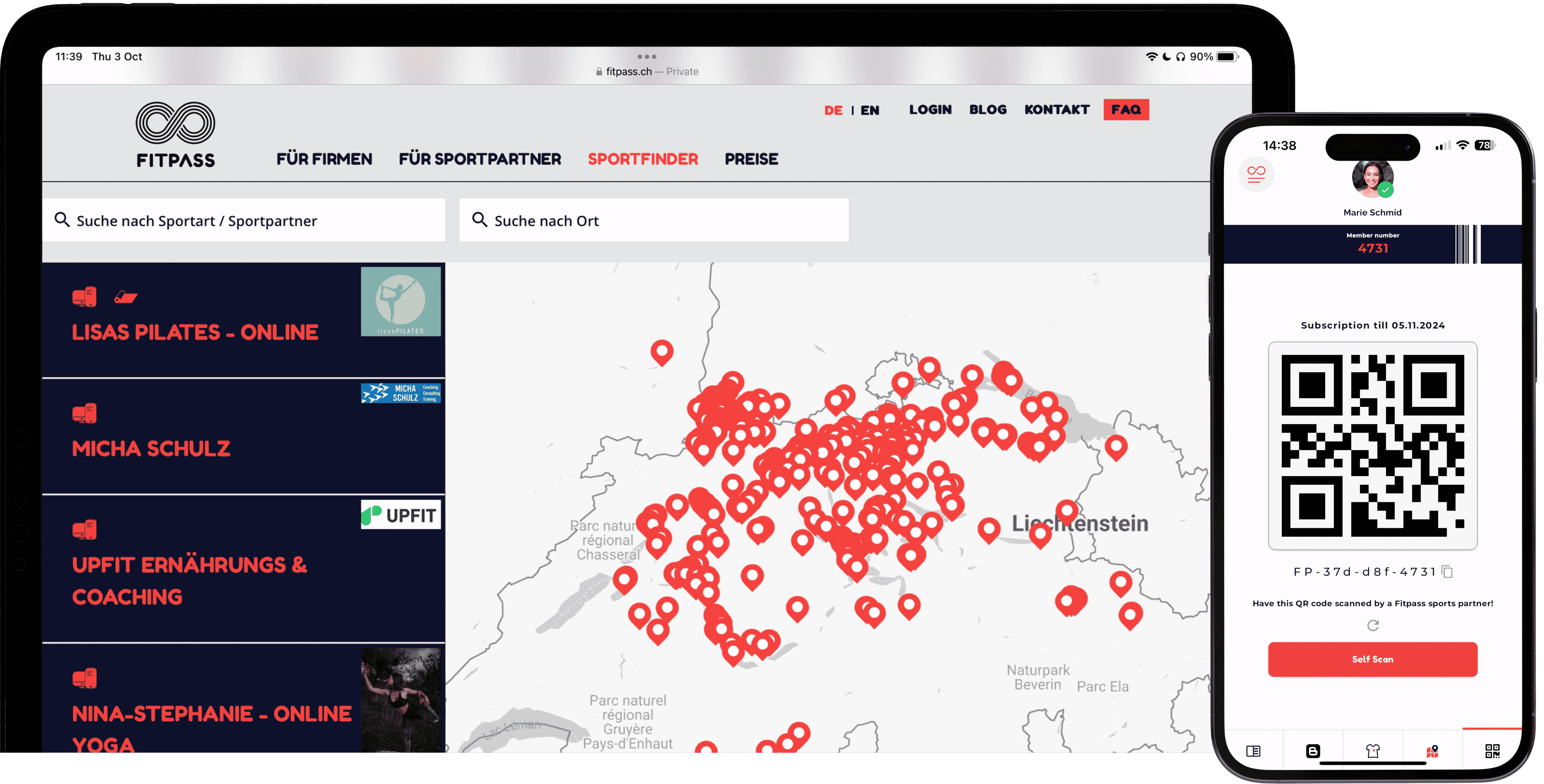This screenshot has width=1544, height=784.
Task: Tap the iPad Wi-Fi status icon
Action: tap(1151, 56)
